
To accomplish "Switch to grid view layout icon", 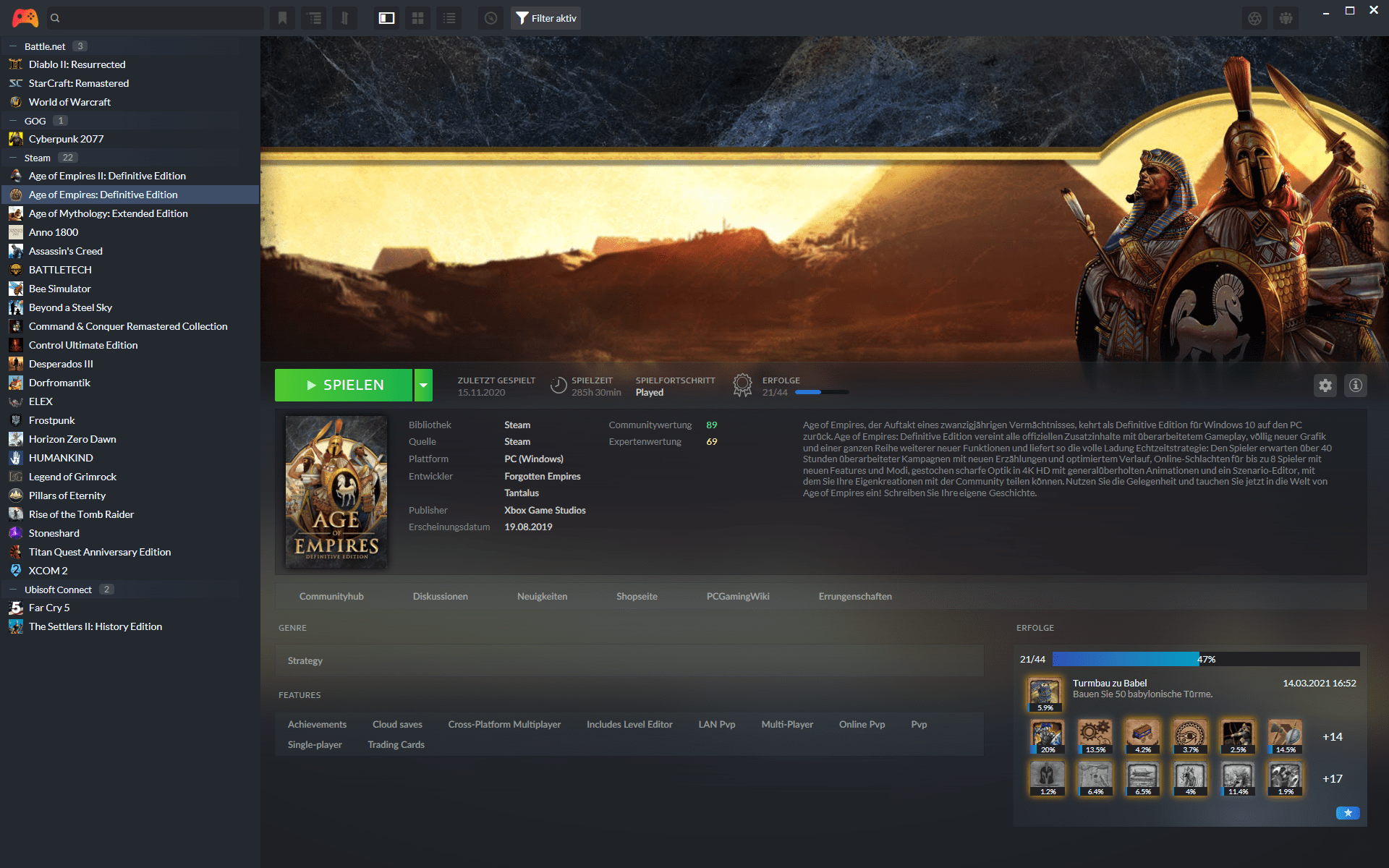I will (417, 18).
